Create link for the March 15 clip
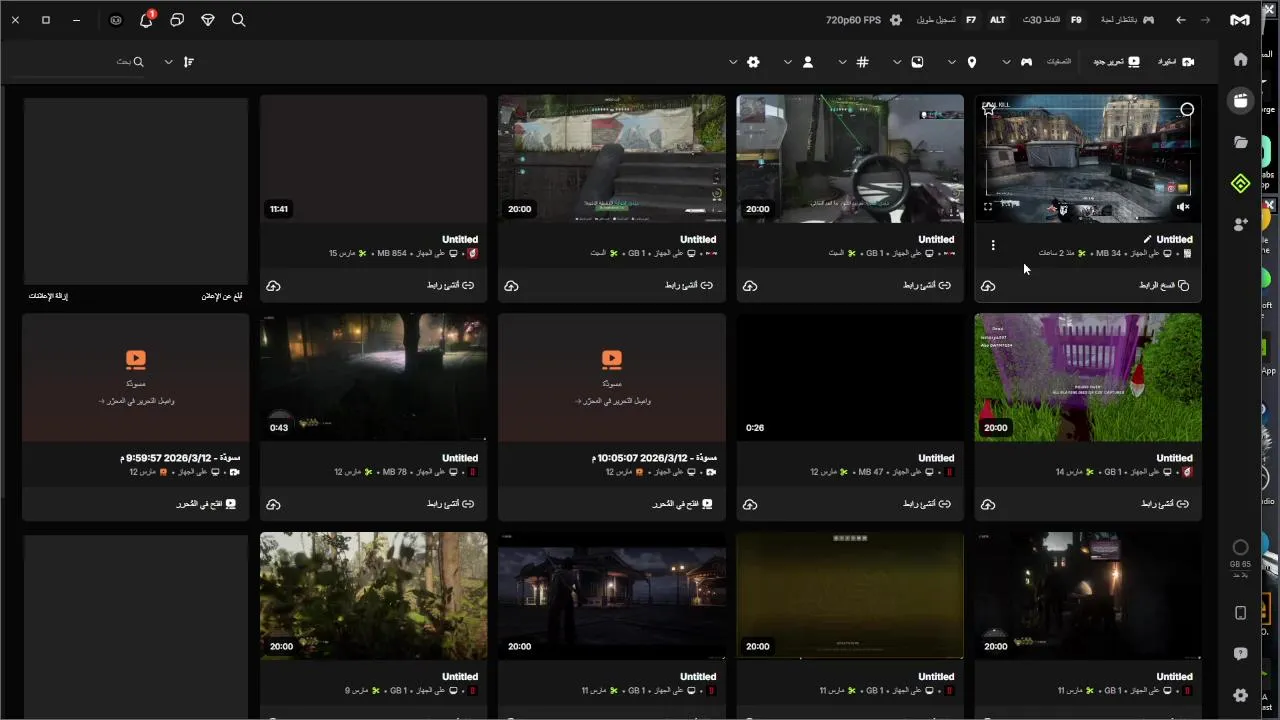 (450, 286)
